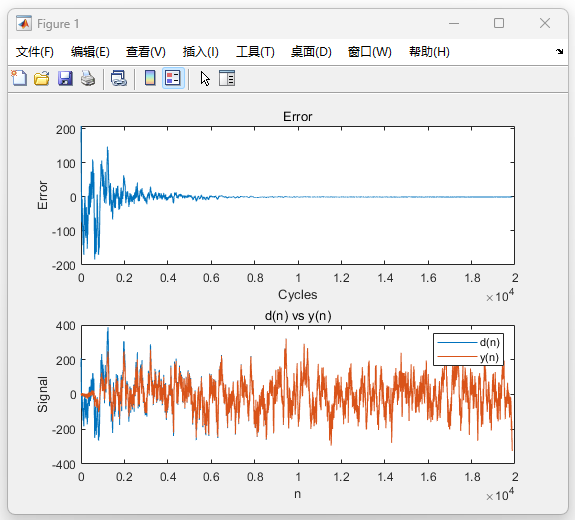This screenshot has height=520, width=575.
Task: Insert a colorbar from the toolbar
Action: pos(150,78)
